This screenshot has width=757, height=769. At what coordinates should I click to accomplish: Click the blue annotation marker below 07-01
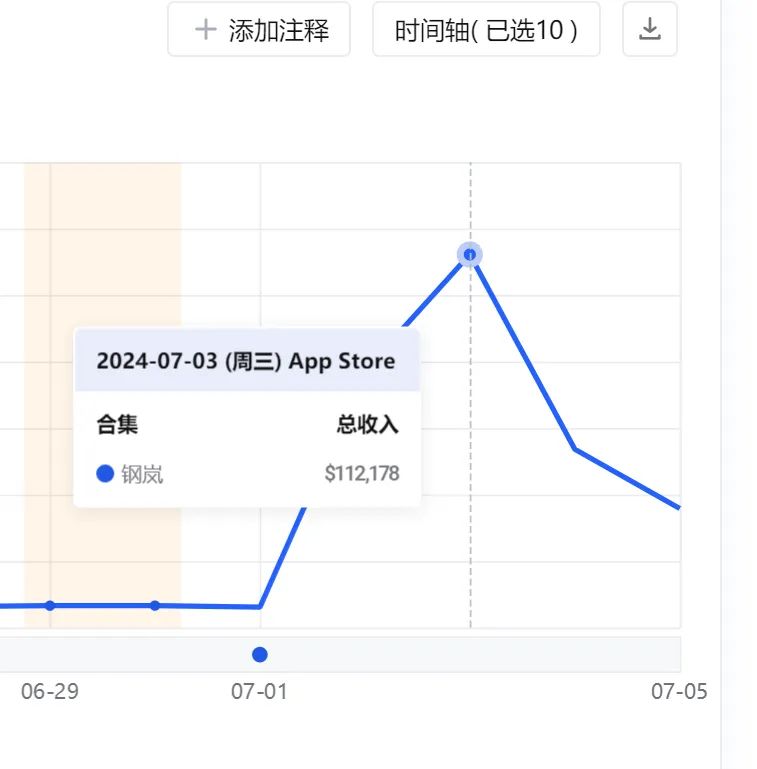260,654
